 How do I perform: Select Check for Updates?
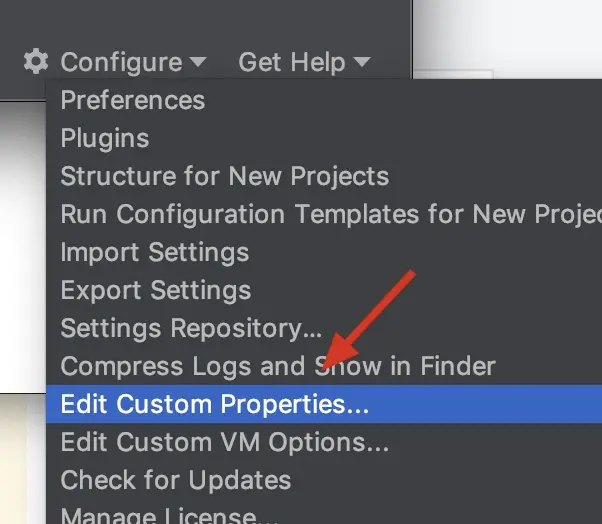[175, 480]
